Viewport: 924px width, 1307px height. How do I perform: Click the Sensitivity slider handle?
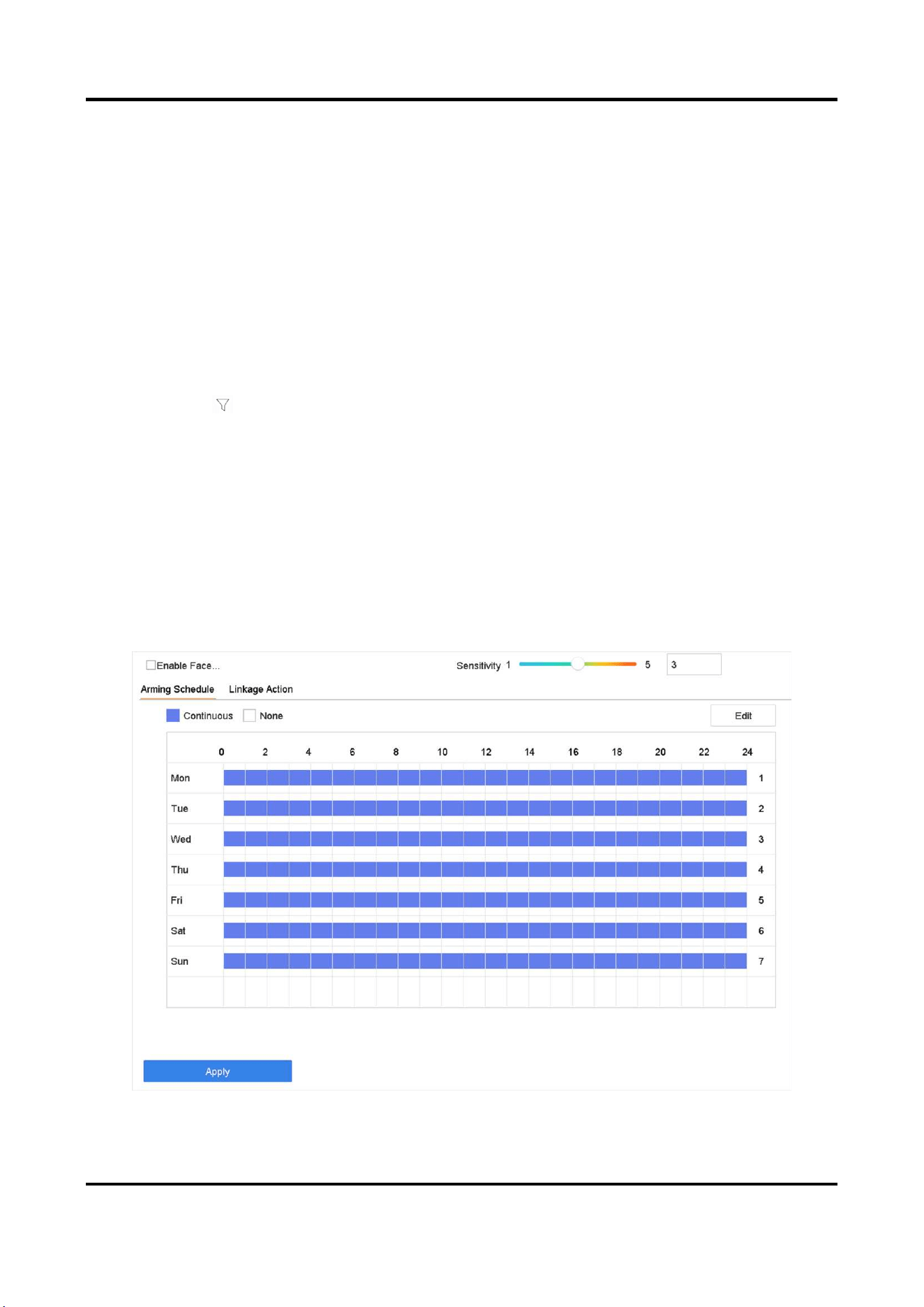pyautogui.click(x=577, y=665)
